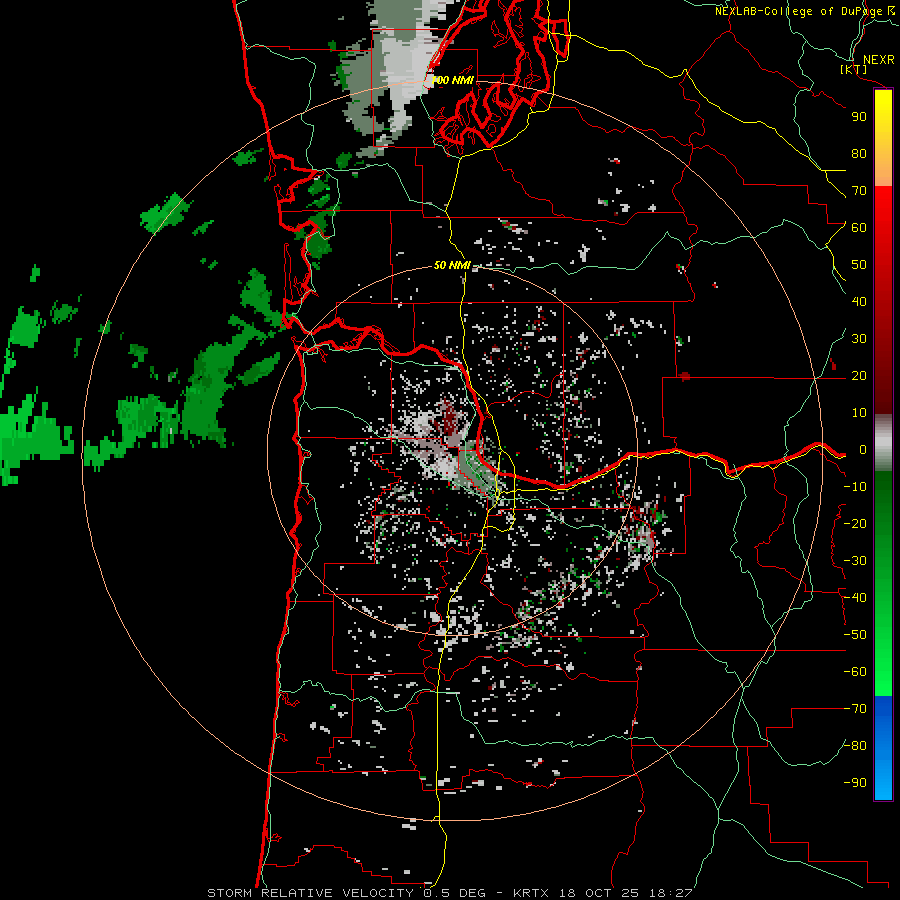This screenshot has width=900, height=900.
Task: Click the 10 value on velocity scale
Action: click(x=859, y=413)
